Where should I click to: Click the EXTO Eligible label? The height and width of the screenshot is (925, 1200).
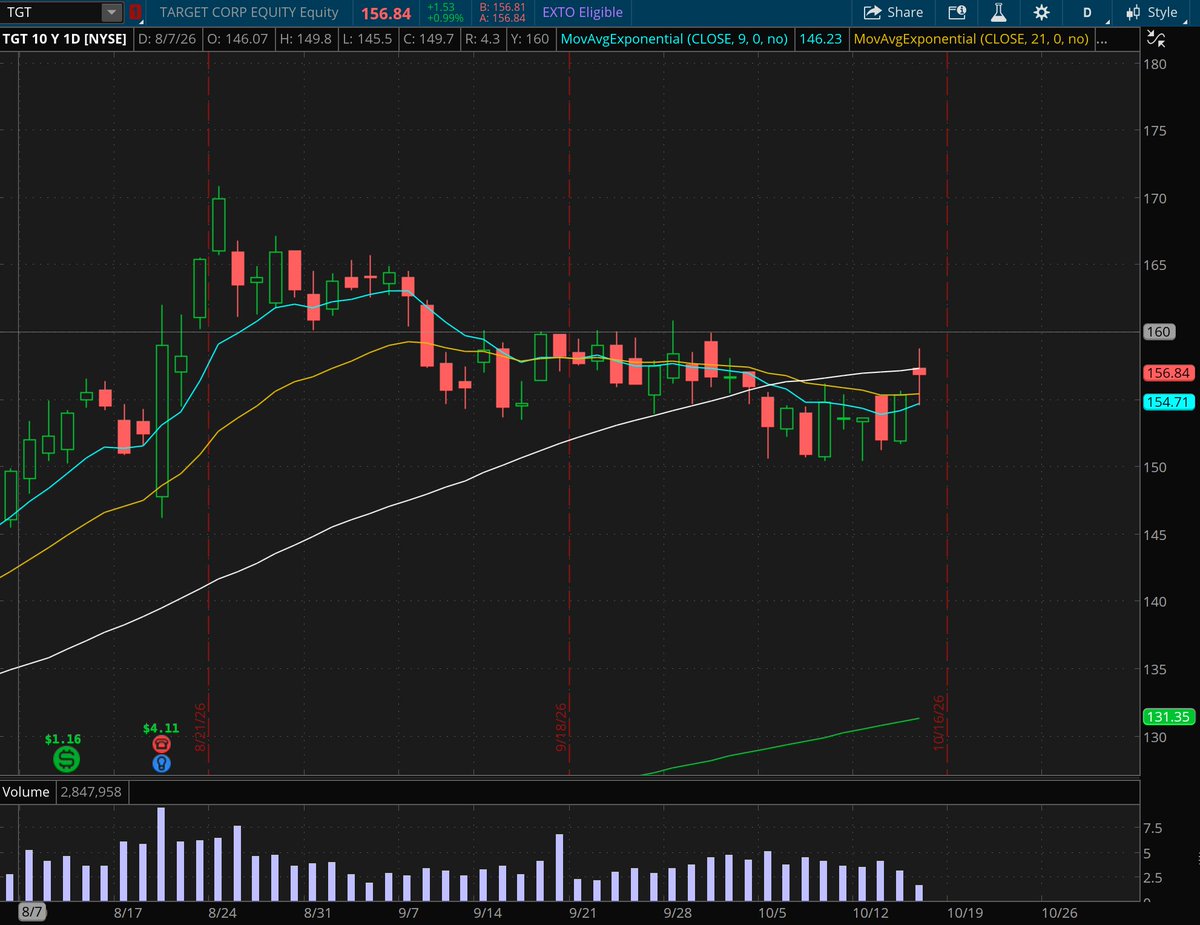click(582, 13)
